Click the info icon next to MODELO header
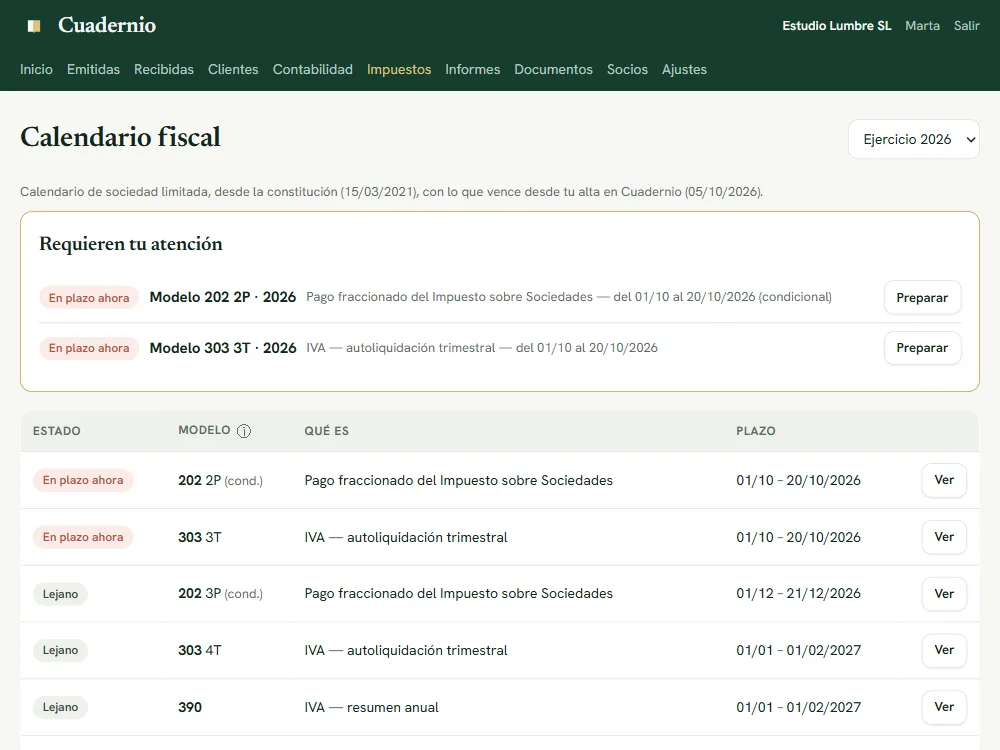This screenshot has height=750, width=1000. [x=244, y=431]
